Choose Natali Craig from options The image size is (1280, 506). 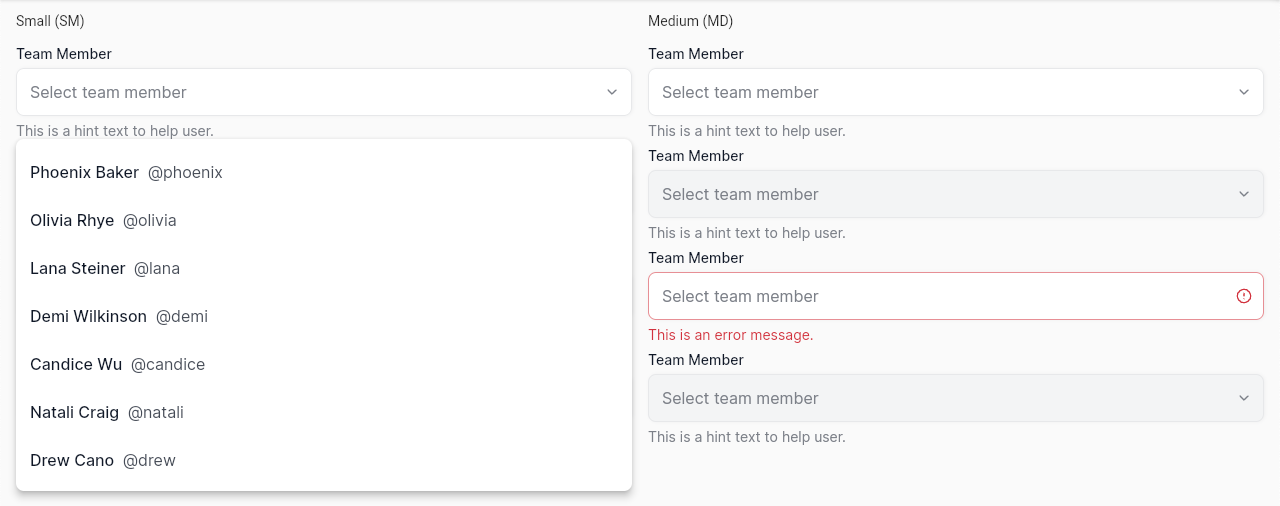tap(324, 412)
